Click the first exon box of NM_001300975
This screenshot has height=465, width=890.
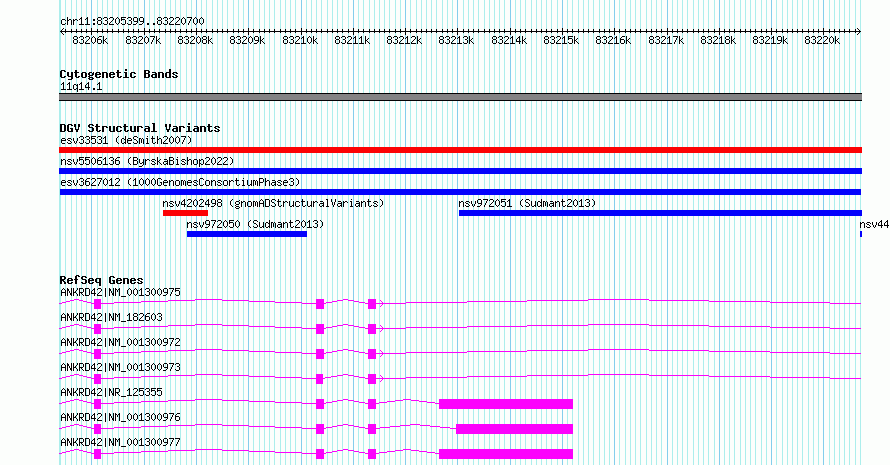(98, 304)
